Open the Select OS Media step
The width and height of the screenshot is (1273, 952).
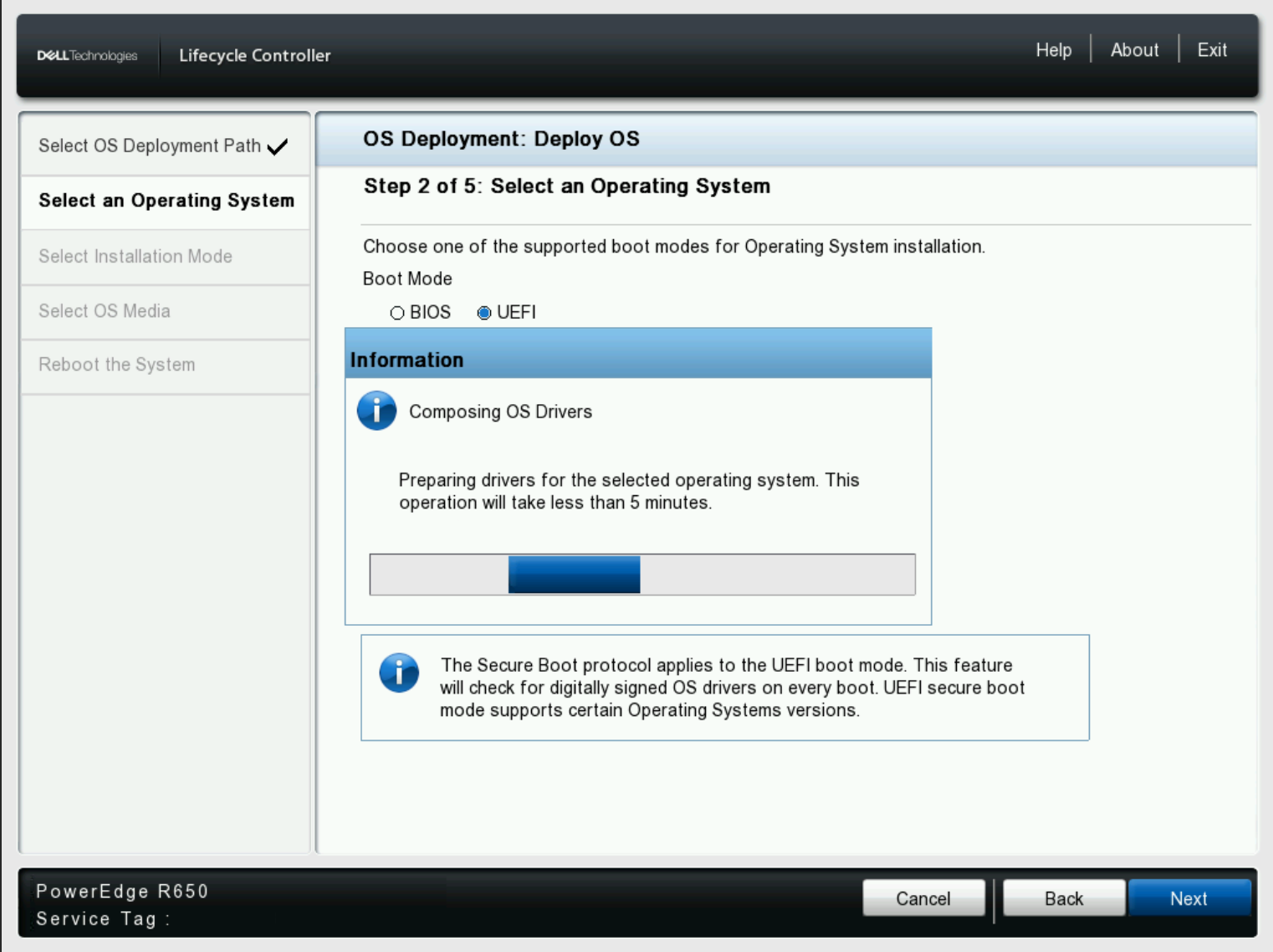[x=104, y=310]
